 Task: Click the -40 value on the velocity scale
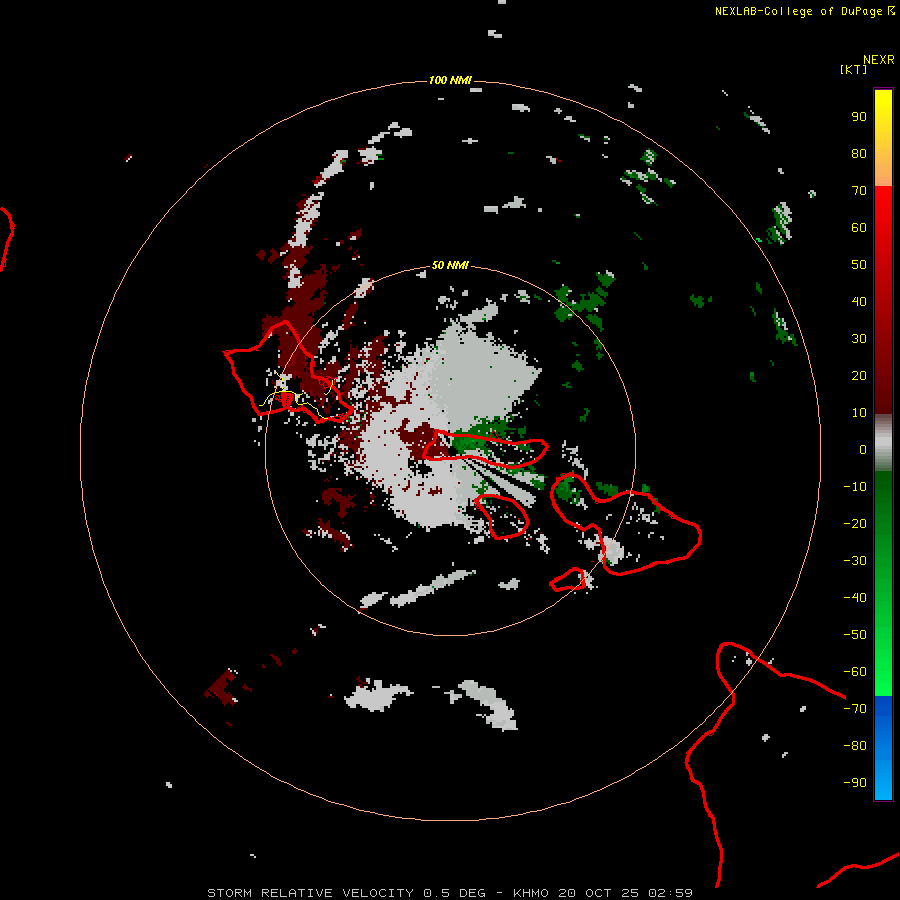[x=855, y=598]
